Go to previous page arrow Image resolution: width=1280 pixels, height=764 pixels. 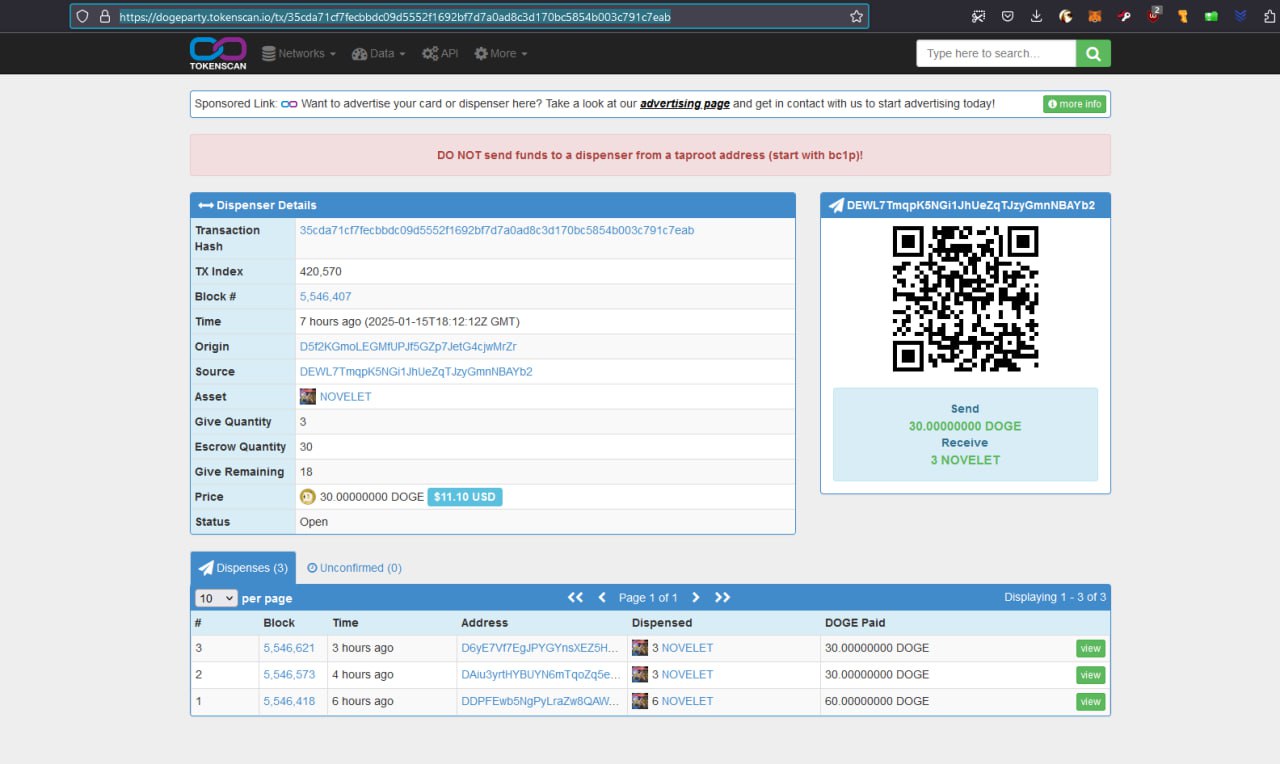click(x=602, y=597)
